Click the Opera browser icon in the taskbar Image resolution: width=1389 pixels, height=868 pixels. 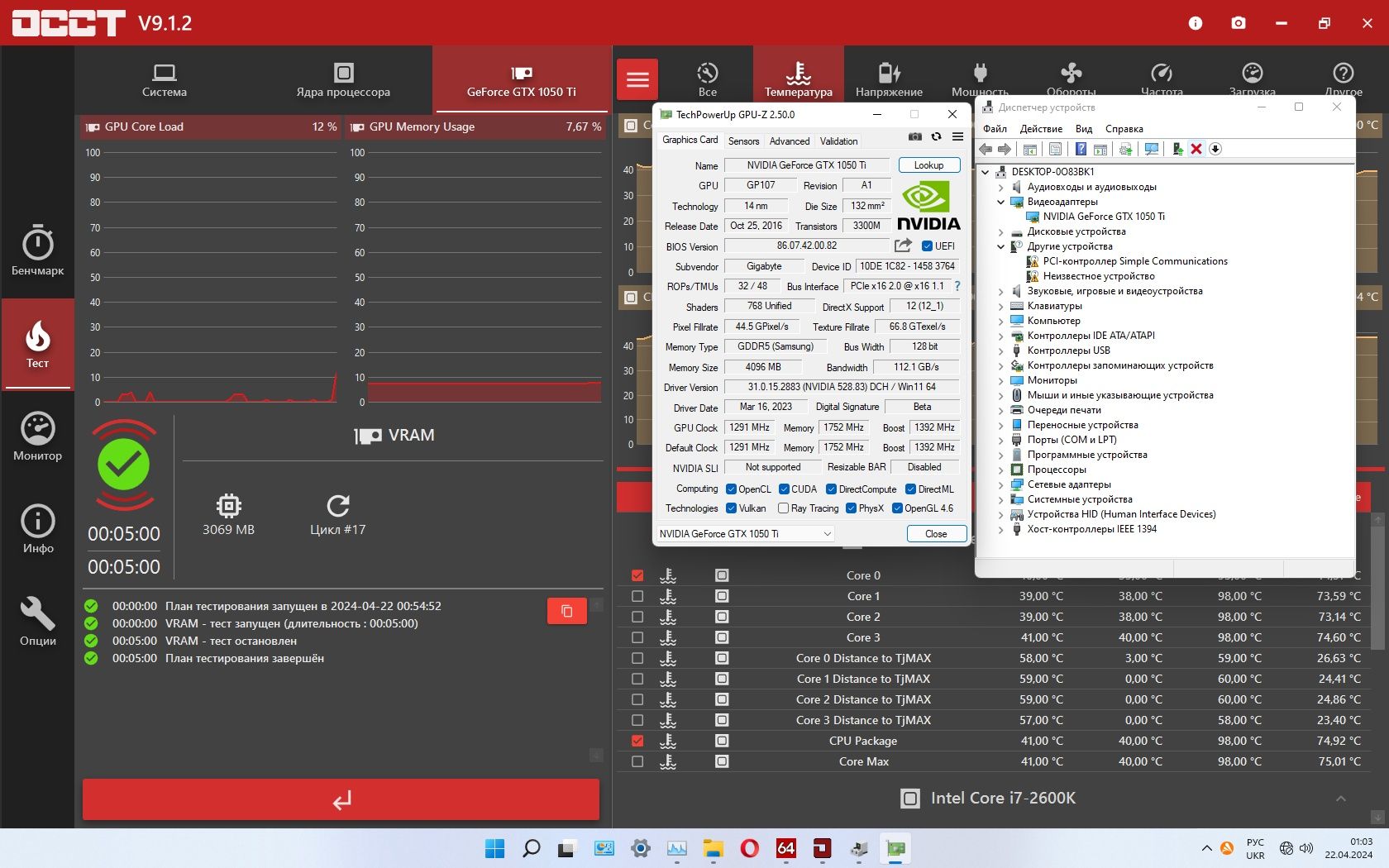tap(750, 848)
